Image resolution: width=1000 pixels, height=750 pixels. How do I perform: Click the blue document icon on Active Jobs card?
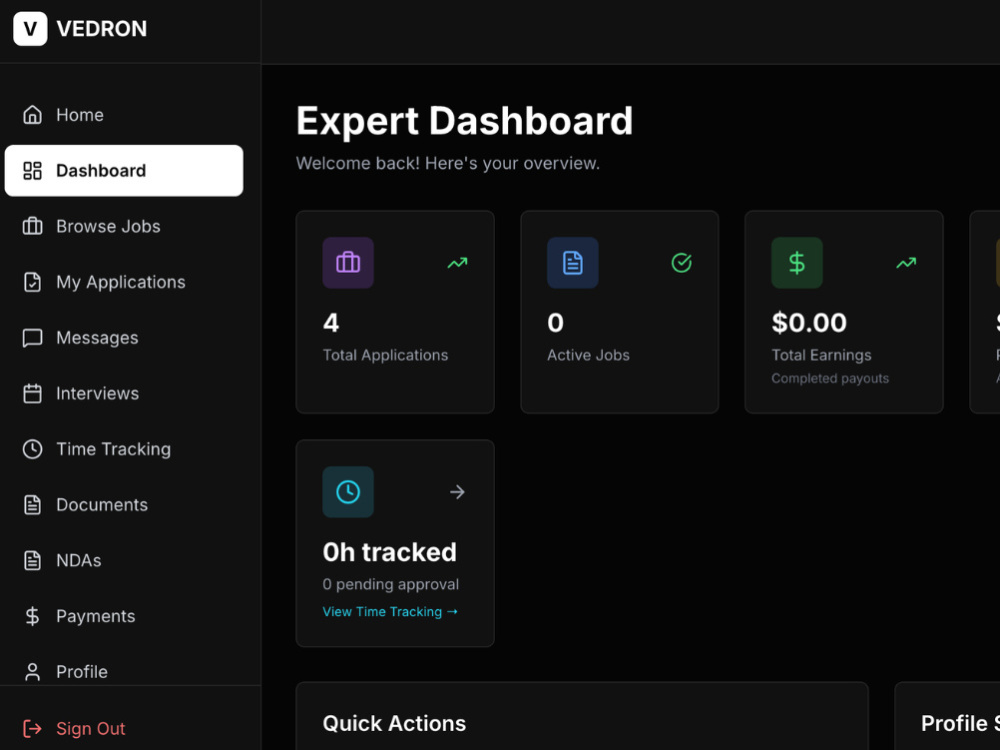click(x=573, y=263)
